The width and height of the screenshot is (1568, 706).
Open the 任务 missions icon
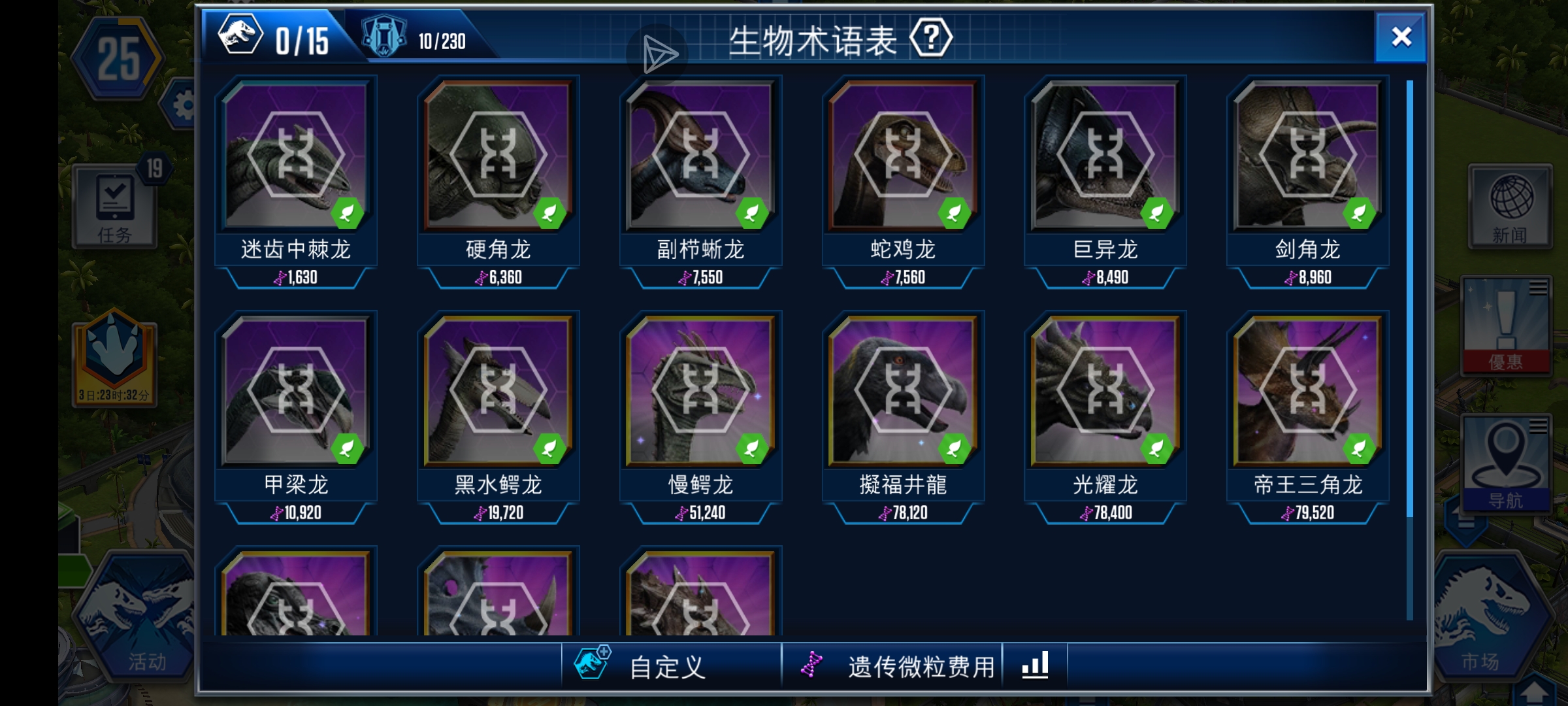pos(115,207)
